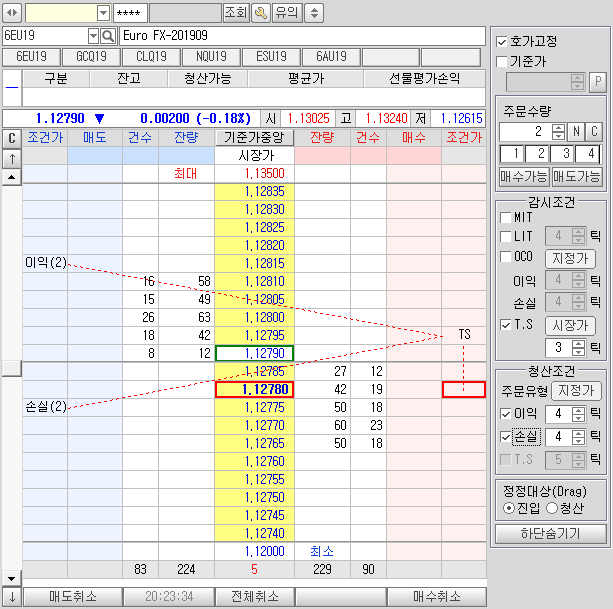Viewport: 613px width, 609px height.
Task: Click the highlighted 1.12780 price cell
Action: point(254,390)
